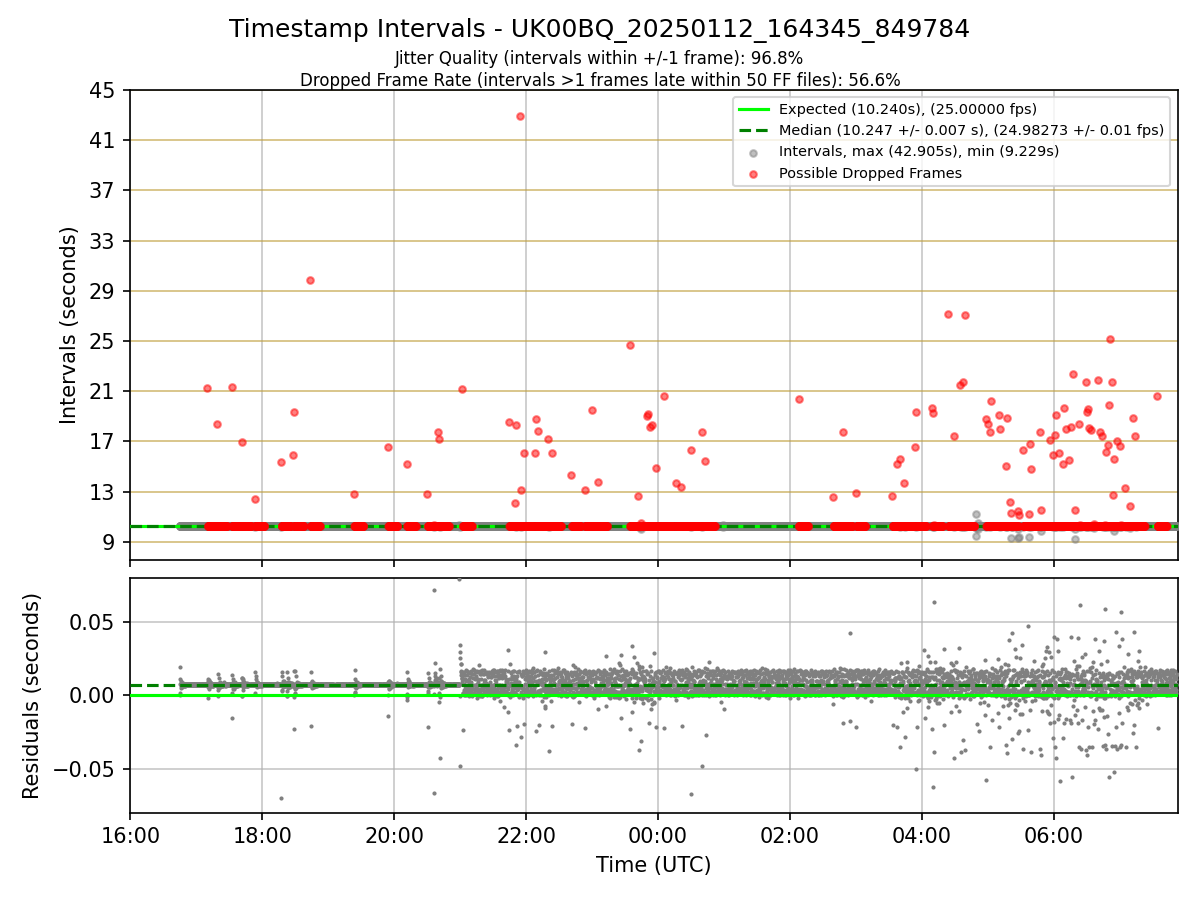Click the red point at 25 seconds near 07:00

(1110, 339)
